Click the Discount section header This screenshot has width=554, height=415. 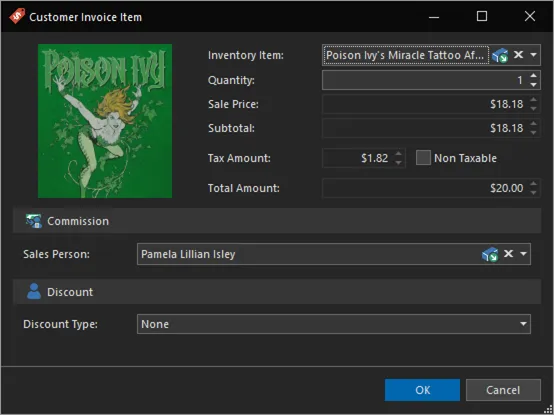[277, 292]
